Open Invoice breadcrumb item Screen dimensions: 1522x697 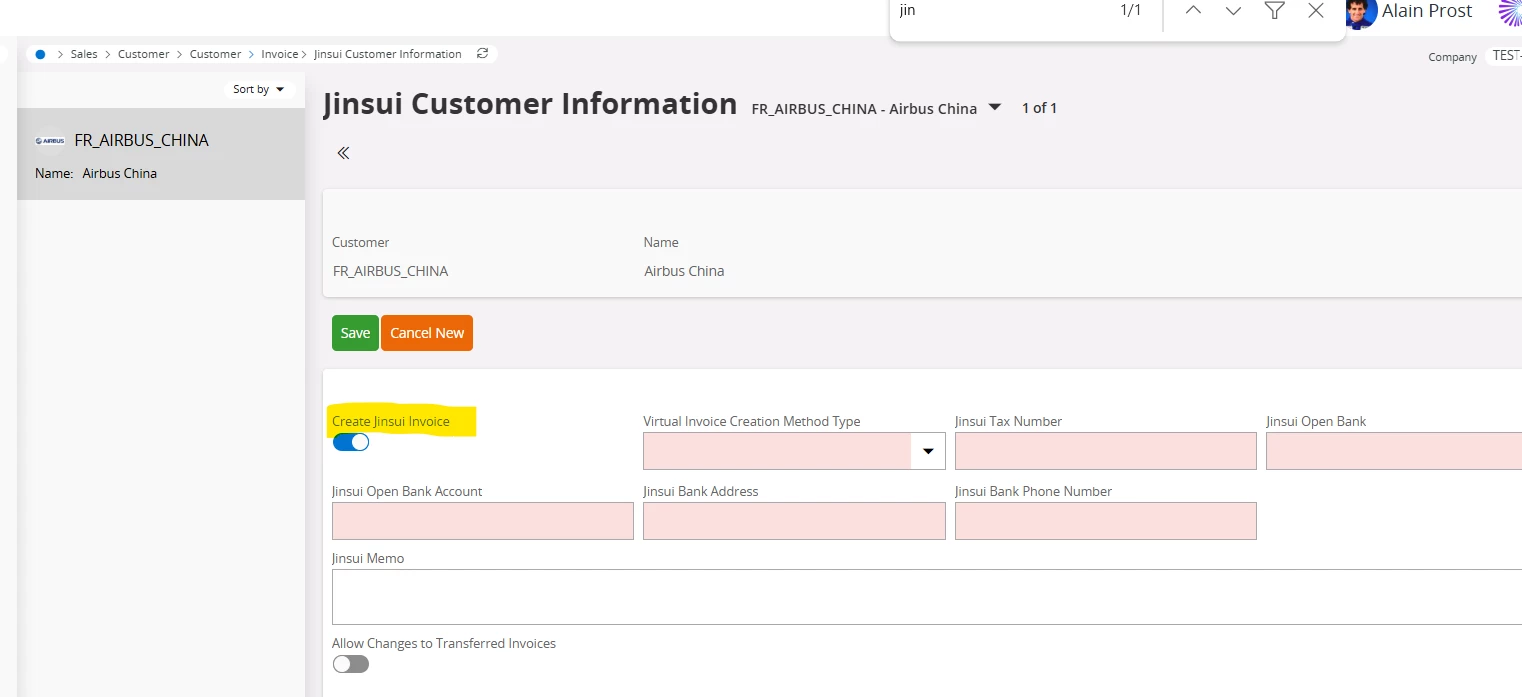279,54
